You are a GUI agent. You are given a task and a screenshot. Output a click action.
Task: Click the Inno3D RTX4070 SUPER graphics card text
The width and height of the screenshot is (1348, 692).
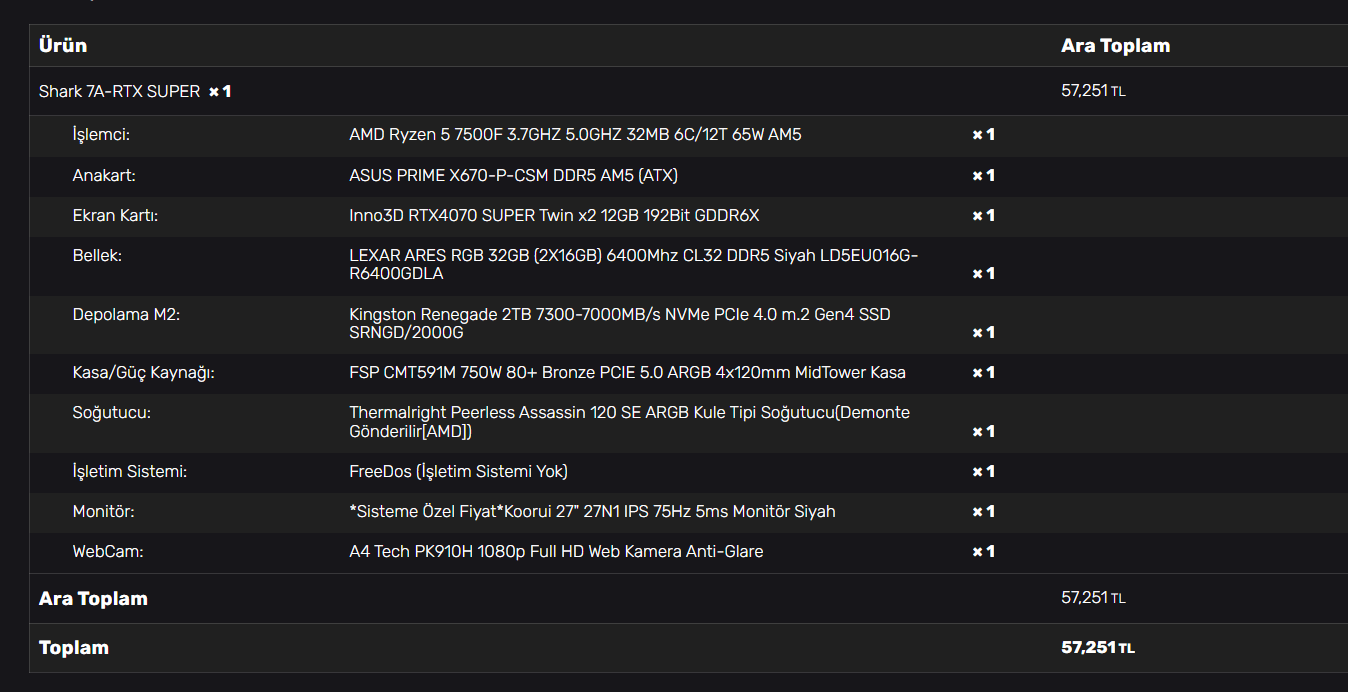click(x=554, y=215)
